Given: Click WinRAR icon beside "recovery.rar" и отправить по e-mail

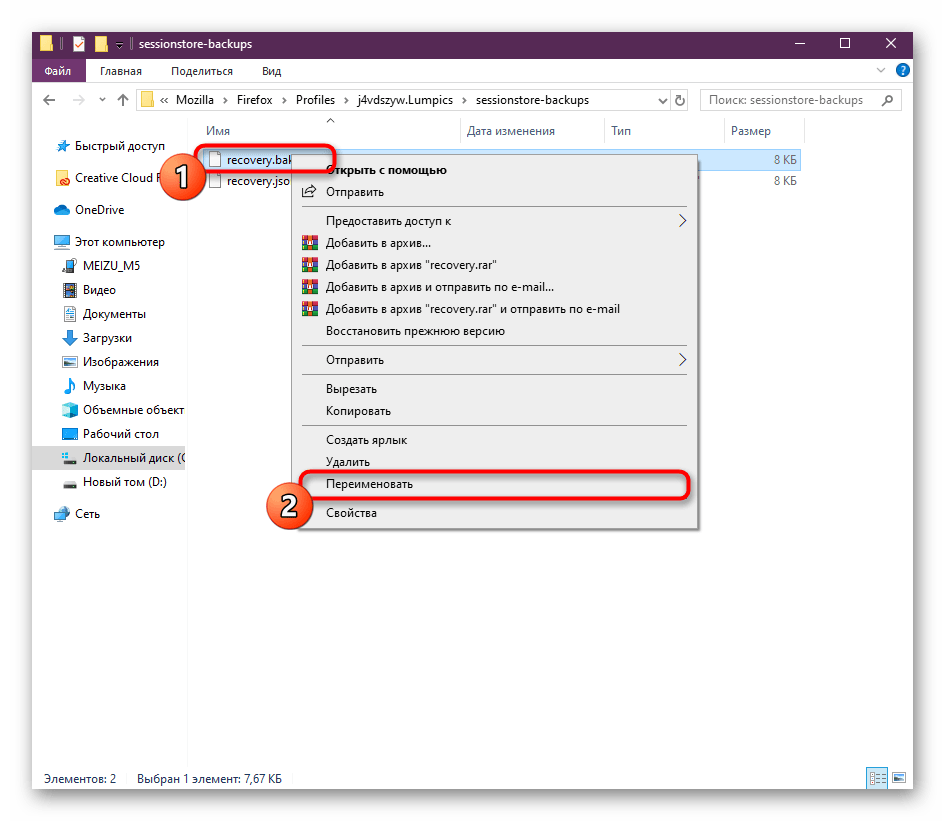Looking at the screenshot, I should (310, 309).
